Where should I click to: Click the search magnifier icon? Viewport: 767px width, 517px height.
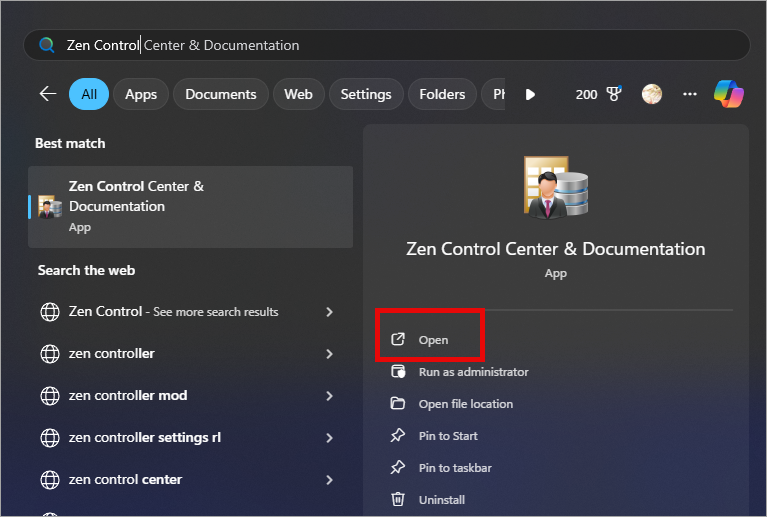(47, 45)
